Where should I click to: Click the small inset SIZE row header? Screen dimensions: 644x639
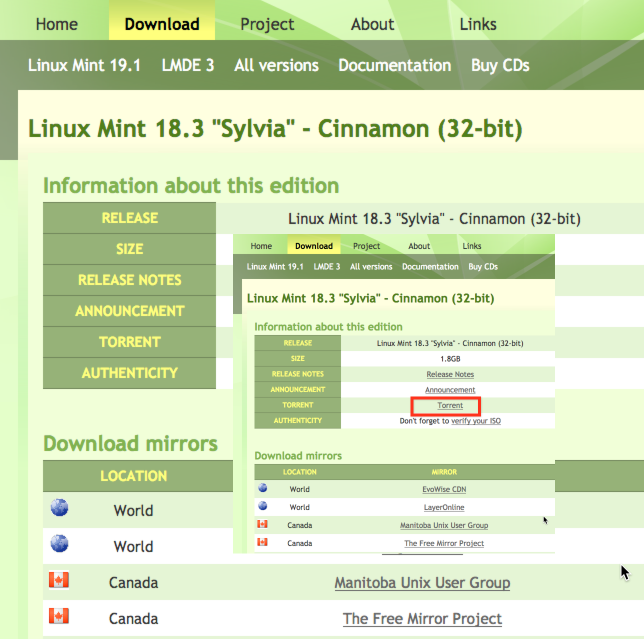tap(298, 359)
